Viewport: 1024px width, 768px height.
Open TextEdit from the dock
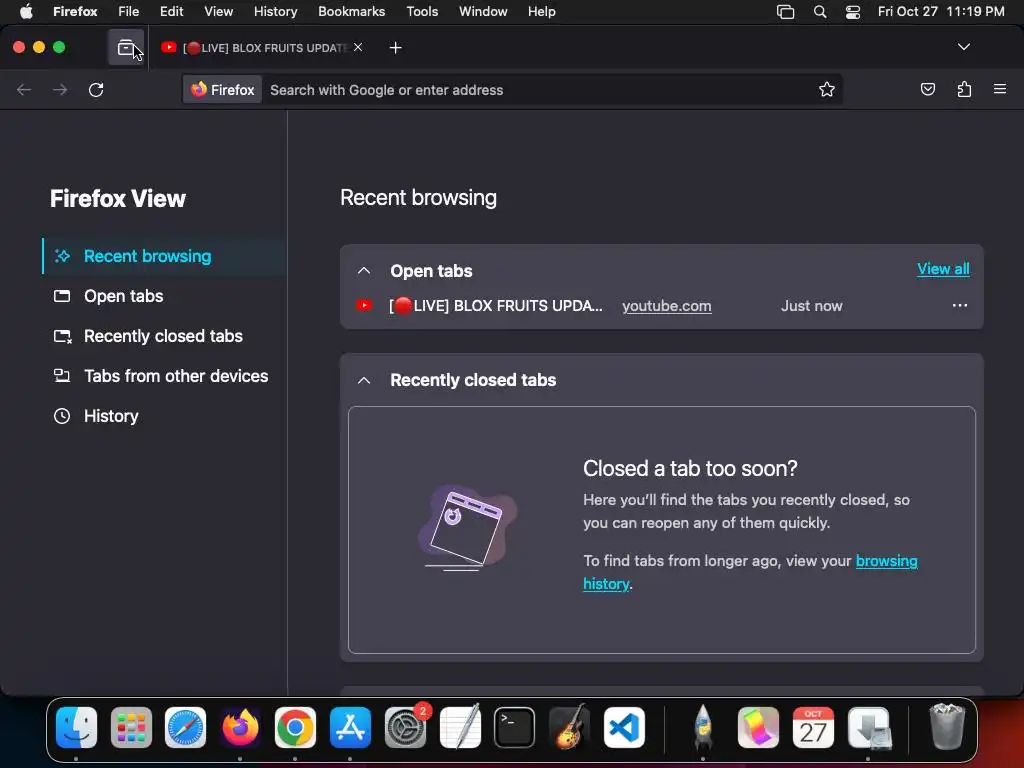click(x=460, y=727)
